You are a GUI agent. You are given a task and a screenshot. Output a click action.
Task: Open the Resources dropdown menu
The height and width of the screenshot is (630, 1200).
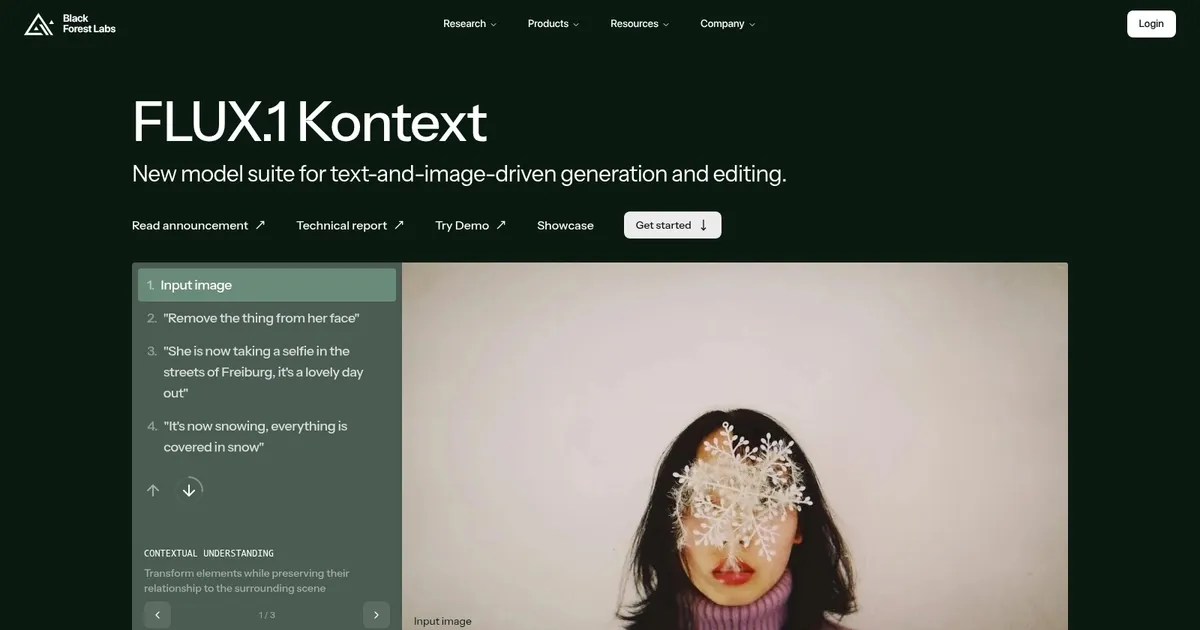(640, 24)
